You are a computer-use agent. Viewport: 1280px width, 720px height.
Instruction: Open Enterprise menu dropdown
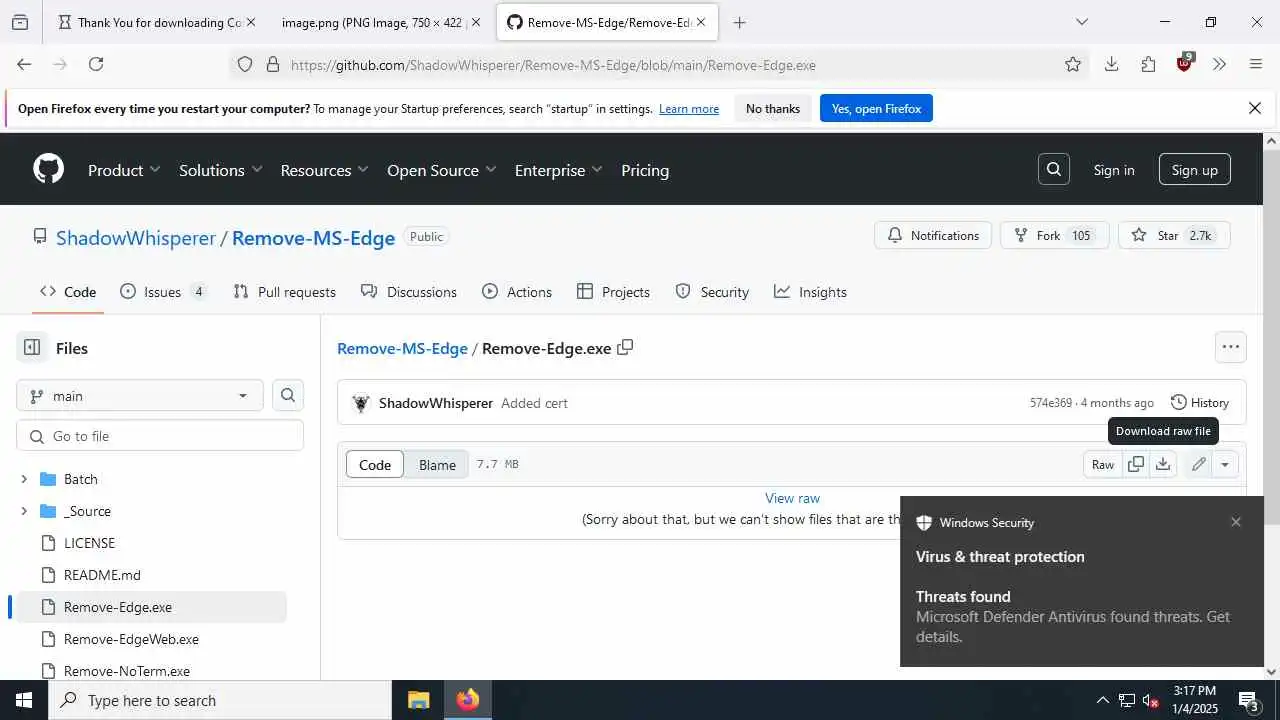[558, 170]
